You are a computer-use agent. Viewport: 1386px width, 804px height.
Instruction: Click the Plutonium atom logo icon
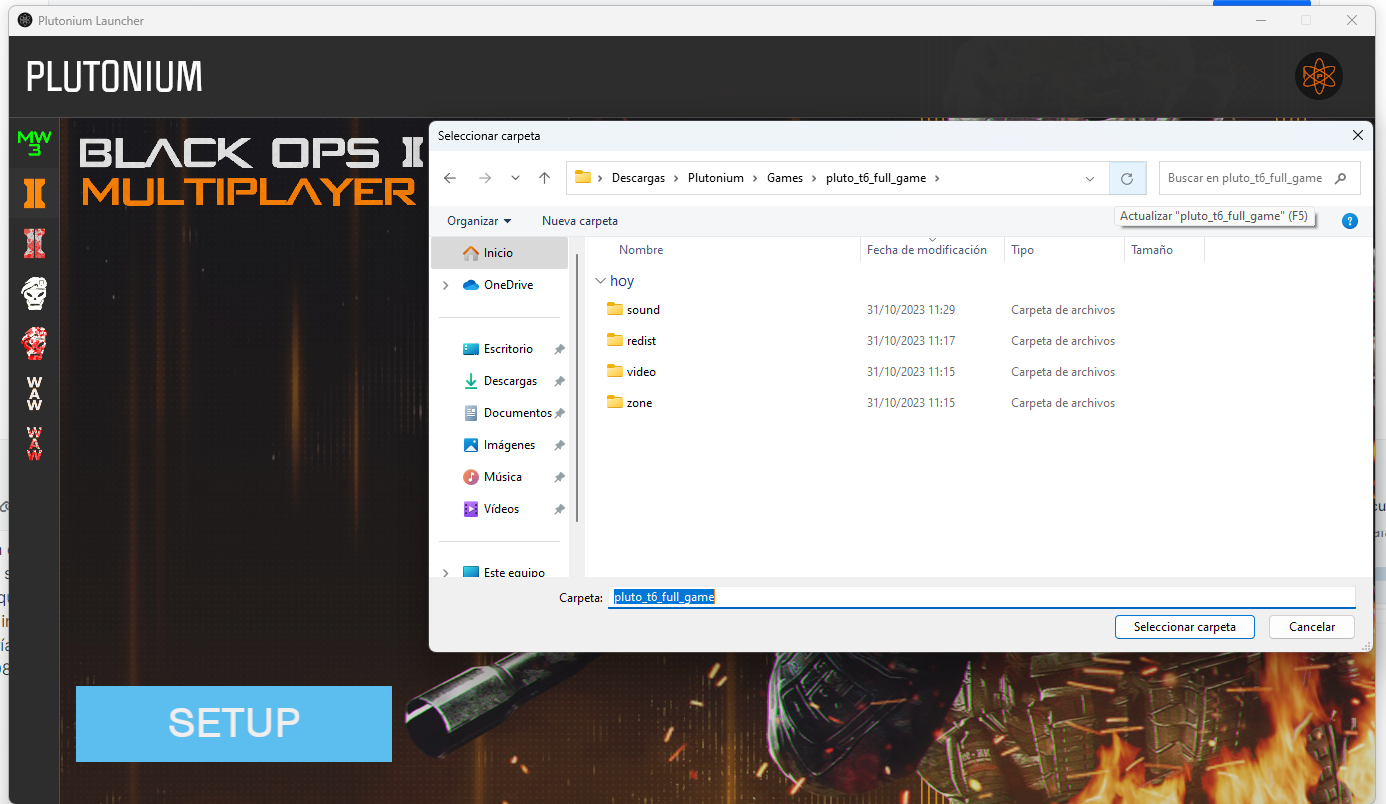point(1318,76)
